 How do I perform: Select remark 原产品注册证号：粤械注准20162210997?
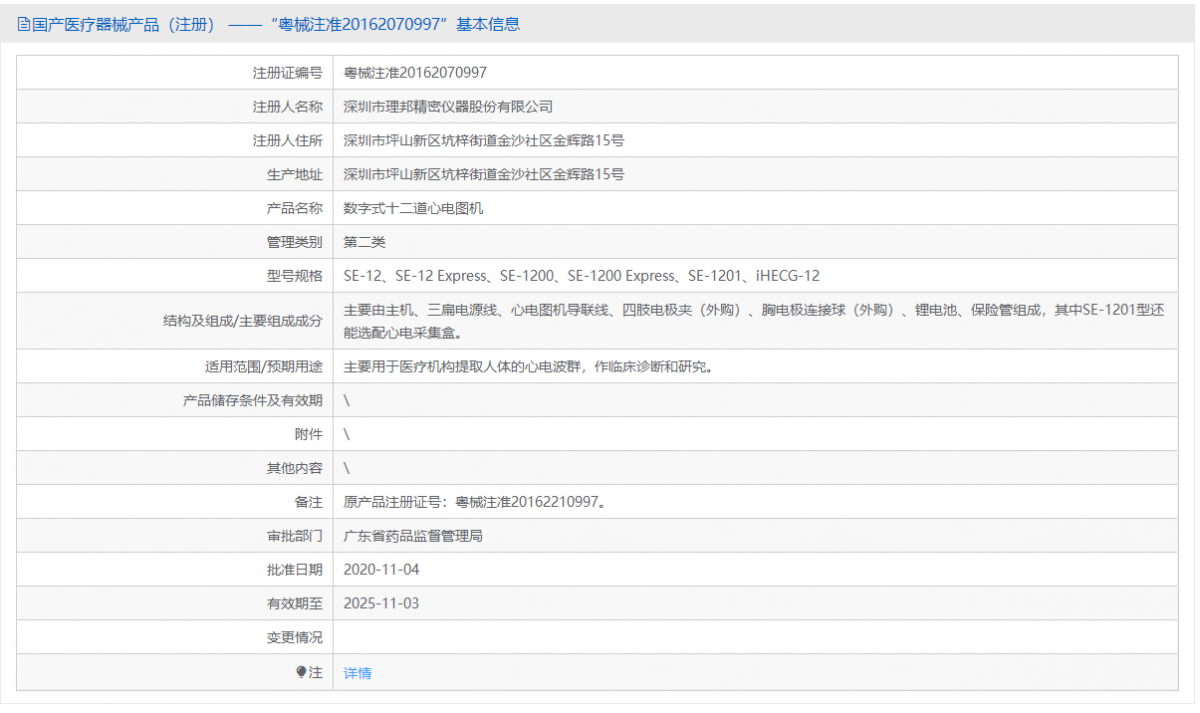click(474, 502)
